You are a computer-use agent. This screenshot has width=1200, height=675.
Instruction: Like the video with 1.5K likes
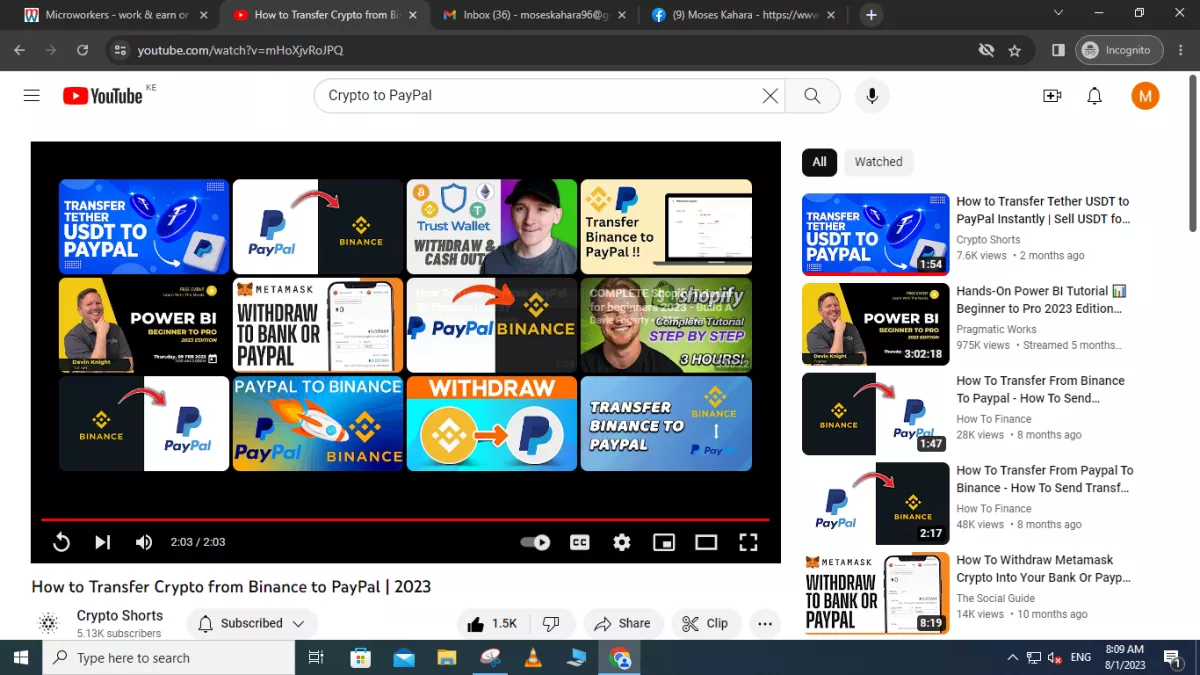pos(492,623)
